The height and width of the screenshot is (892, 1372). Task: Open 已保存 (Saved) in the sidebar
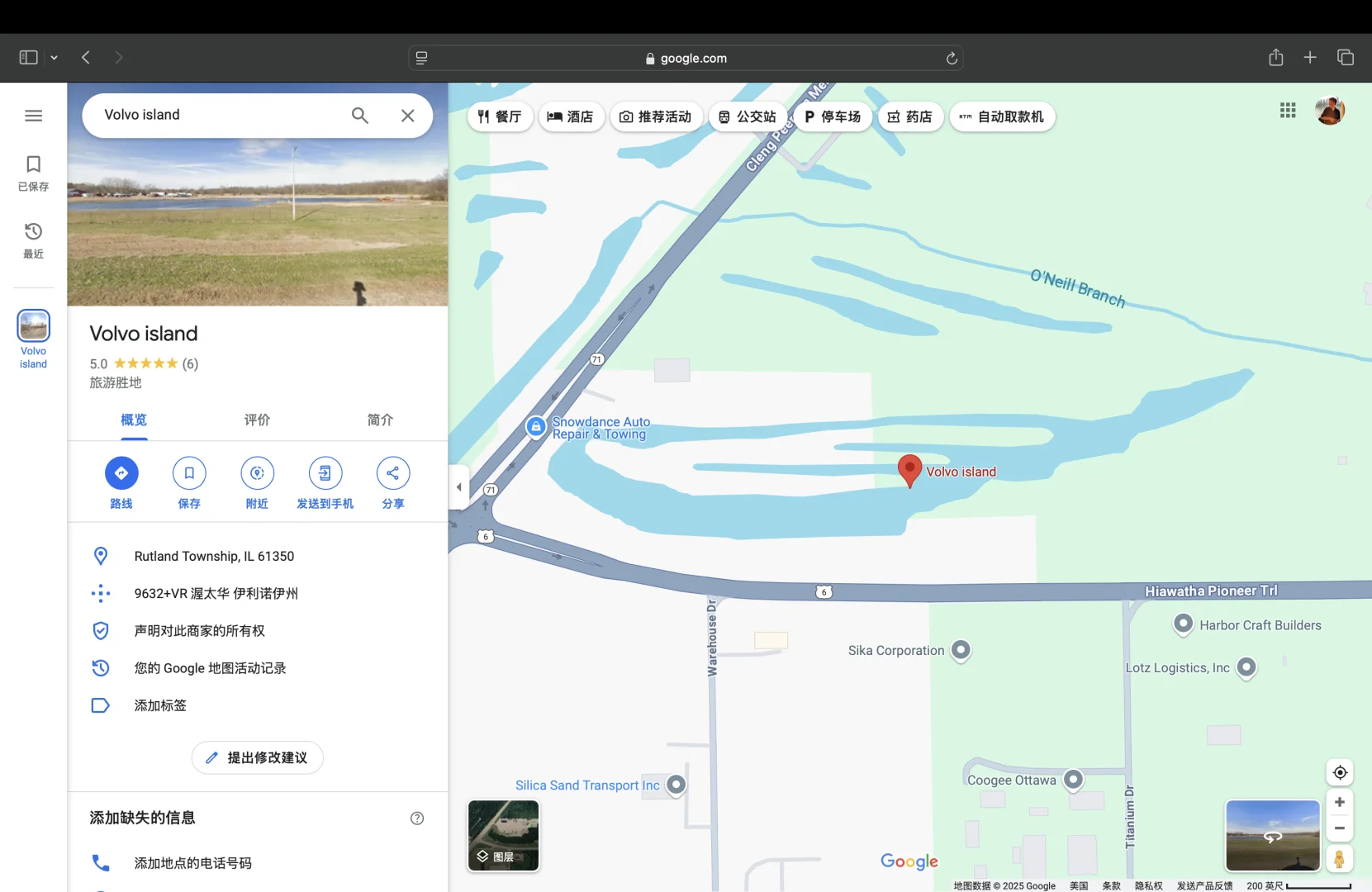[33, 173]
